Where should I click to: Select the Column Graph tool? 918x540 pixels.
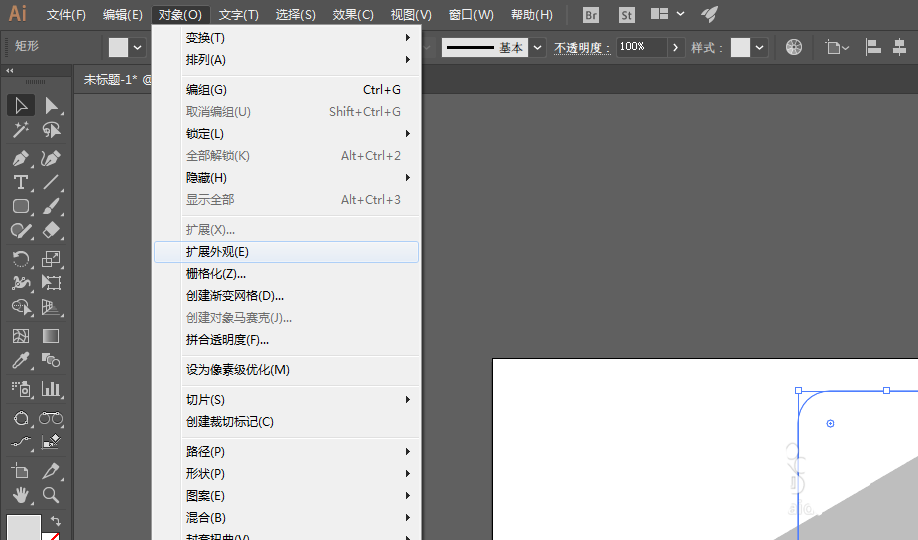coord(51,389)
